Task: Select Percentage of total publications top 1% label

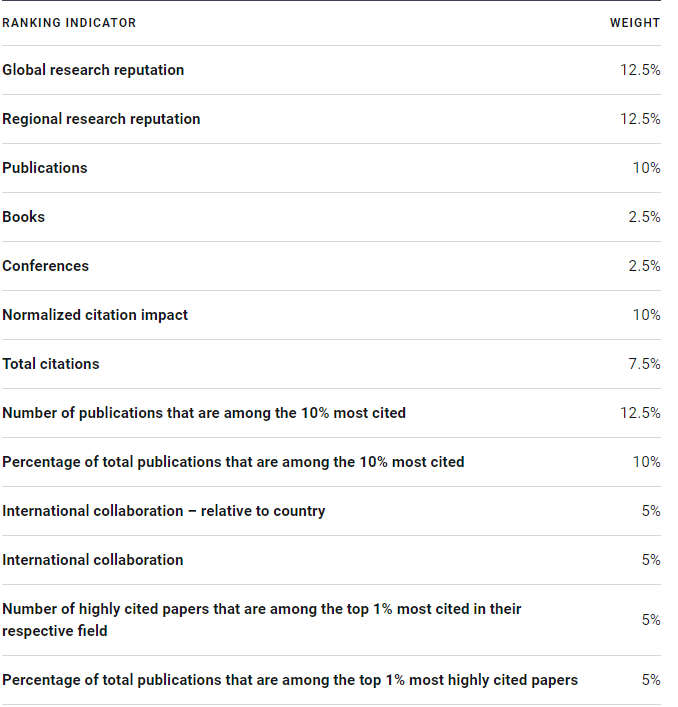Action: coord(290,680)
